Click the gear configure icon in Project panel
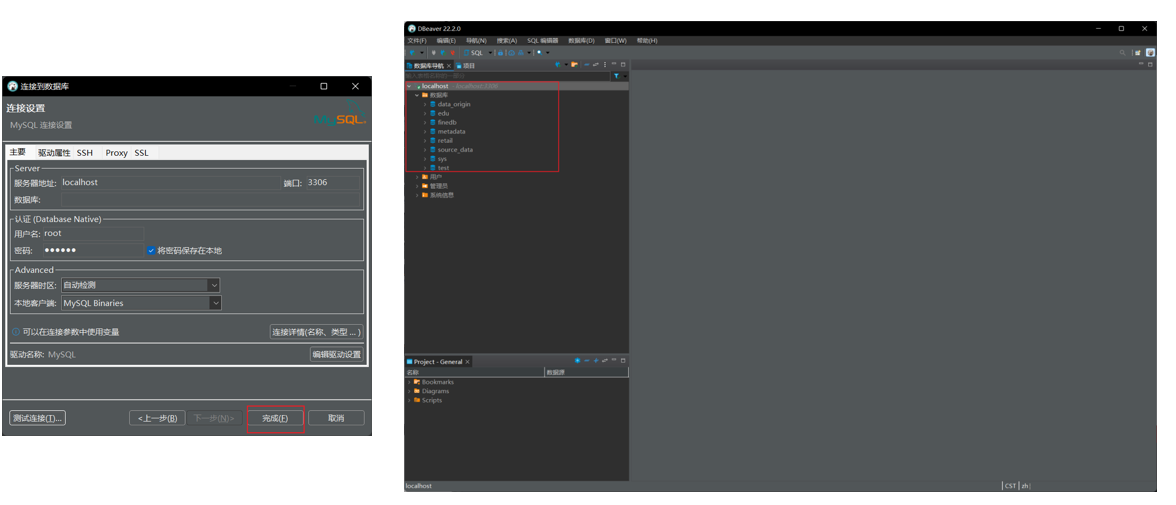1176x505 pixels. point(578,361)
